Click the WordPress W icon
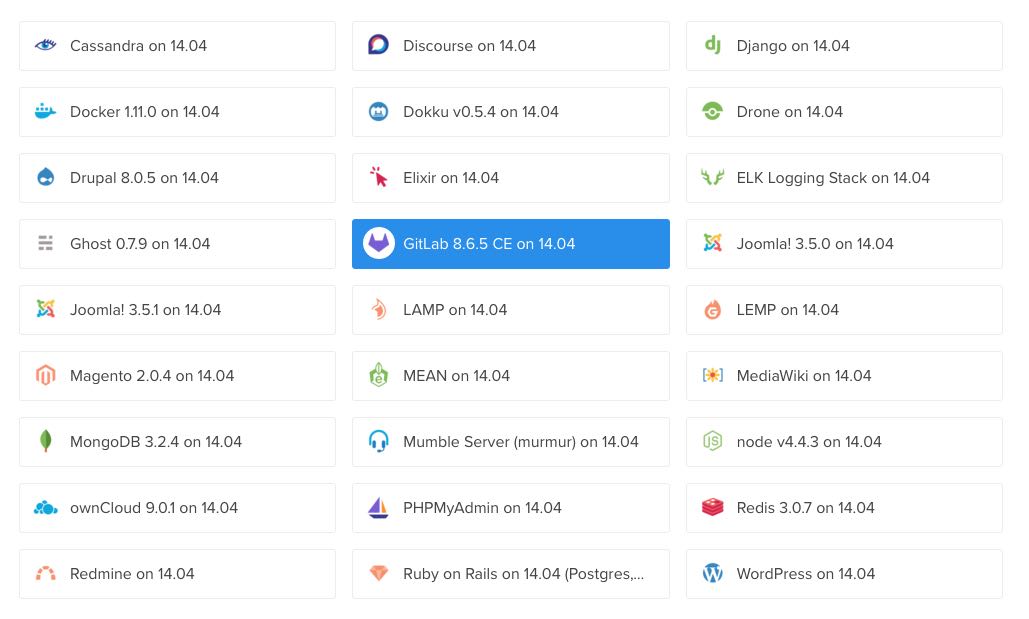Image resolution: width=1029 pixels, height=619 pixels. (712, 574)
